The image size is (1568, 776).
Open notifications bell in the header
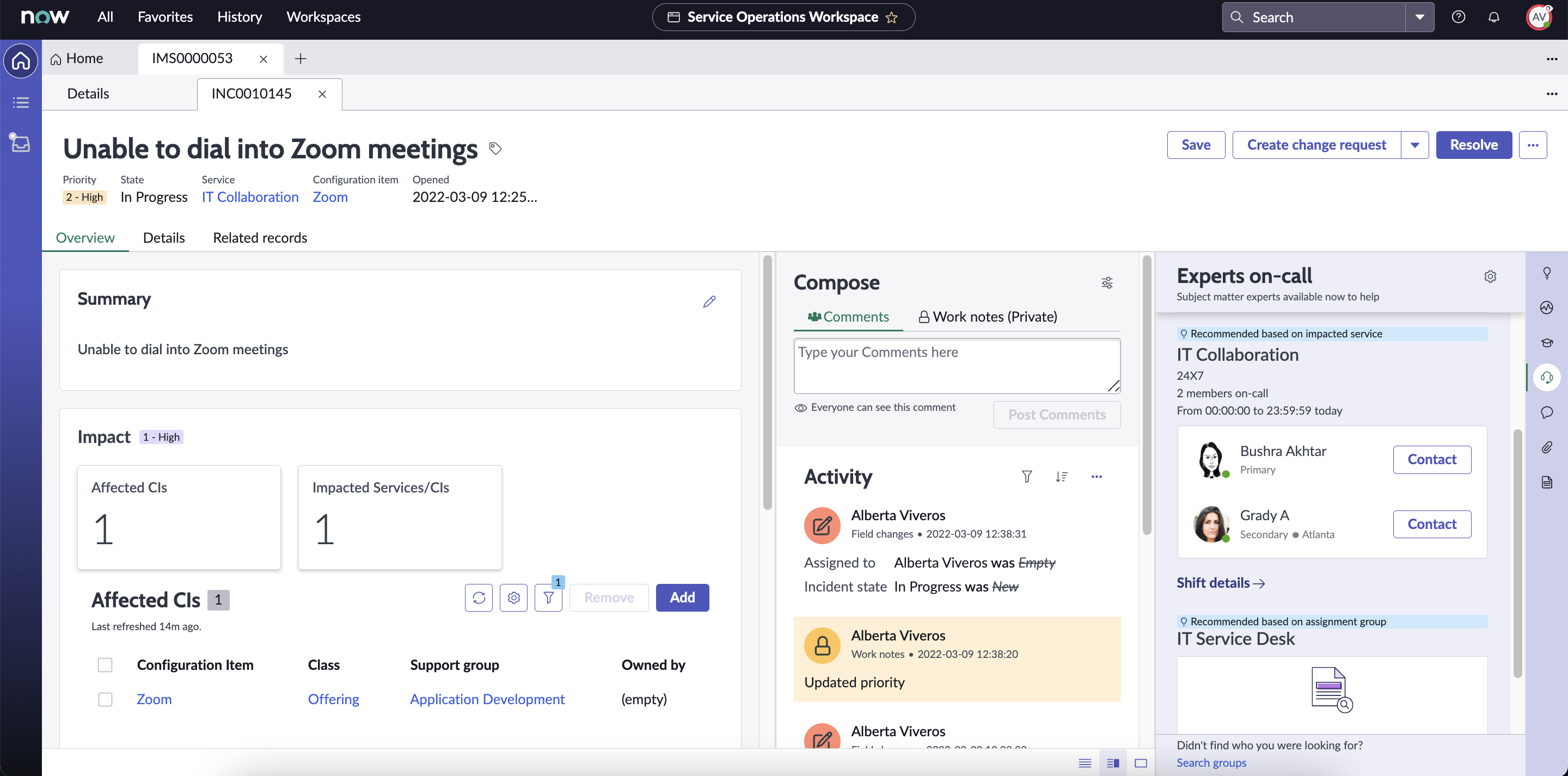tap(1494, 17)
